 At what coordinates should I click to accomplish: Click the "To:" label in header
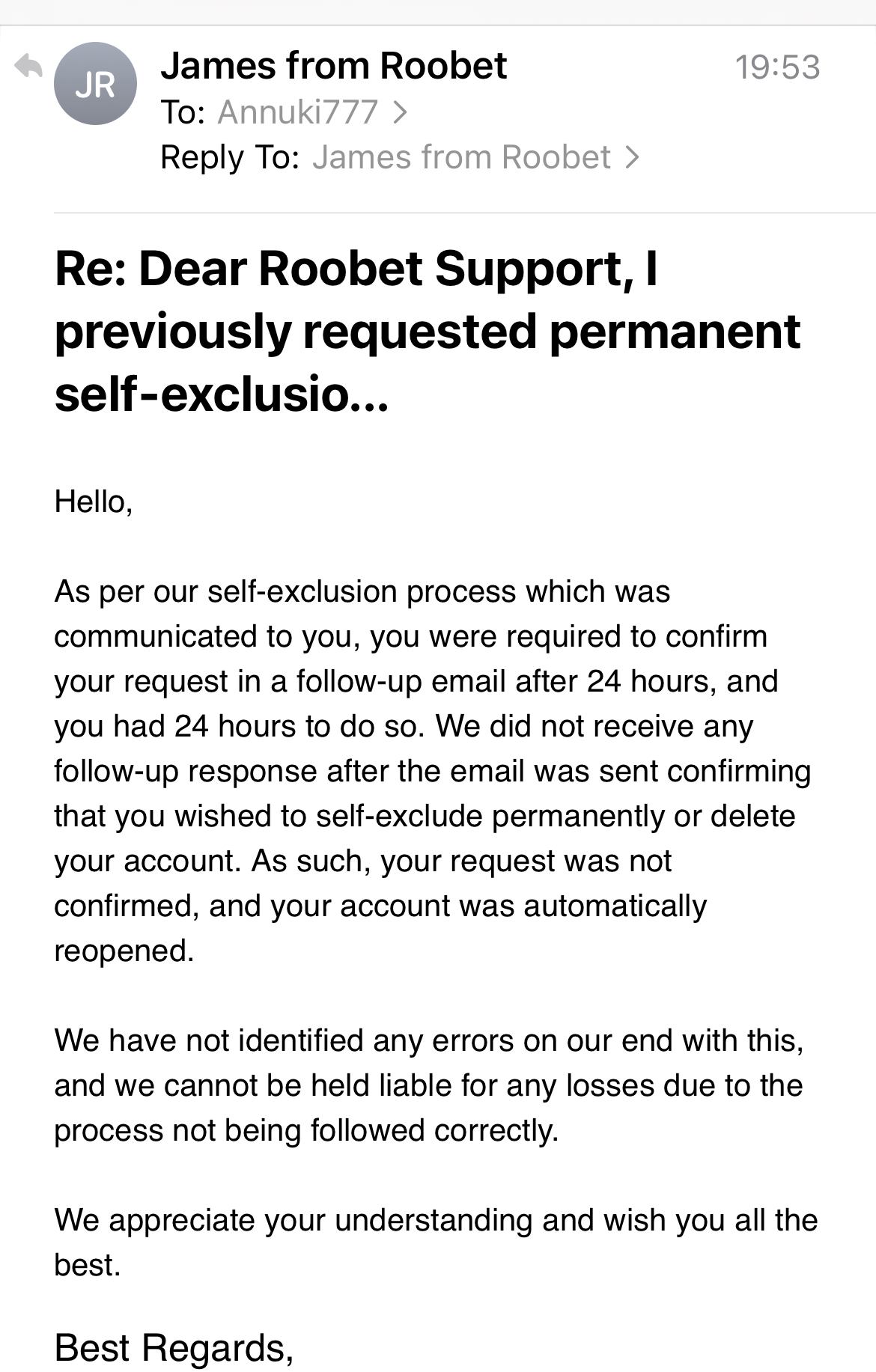[x=183, y=112]
